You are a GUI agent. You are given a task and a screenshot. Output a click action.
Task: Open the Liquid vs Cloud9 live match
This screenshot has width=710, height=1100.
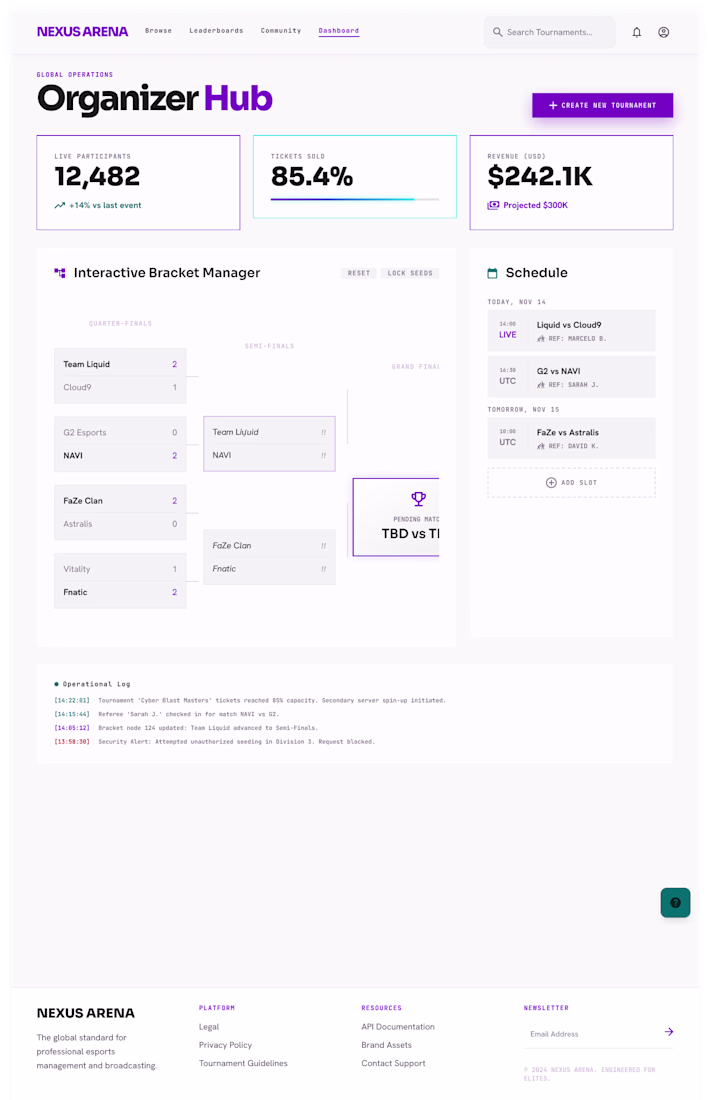[571, 330]
